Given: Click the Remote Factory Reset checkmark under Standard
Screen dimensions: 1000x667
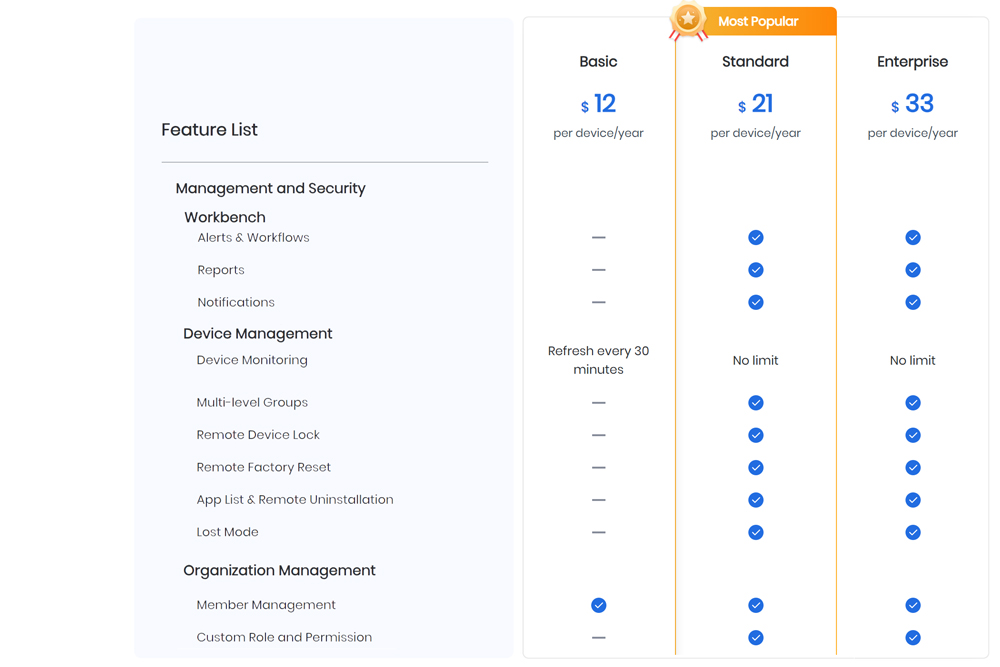Looking at the screenshot, I should (x=755, y=467).
